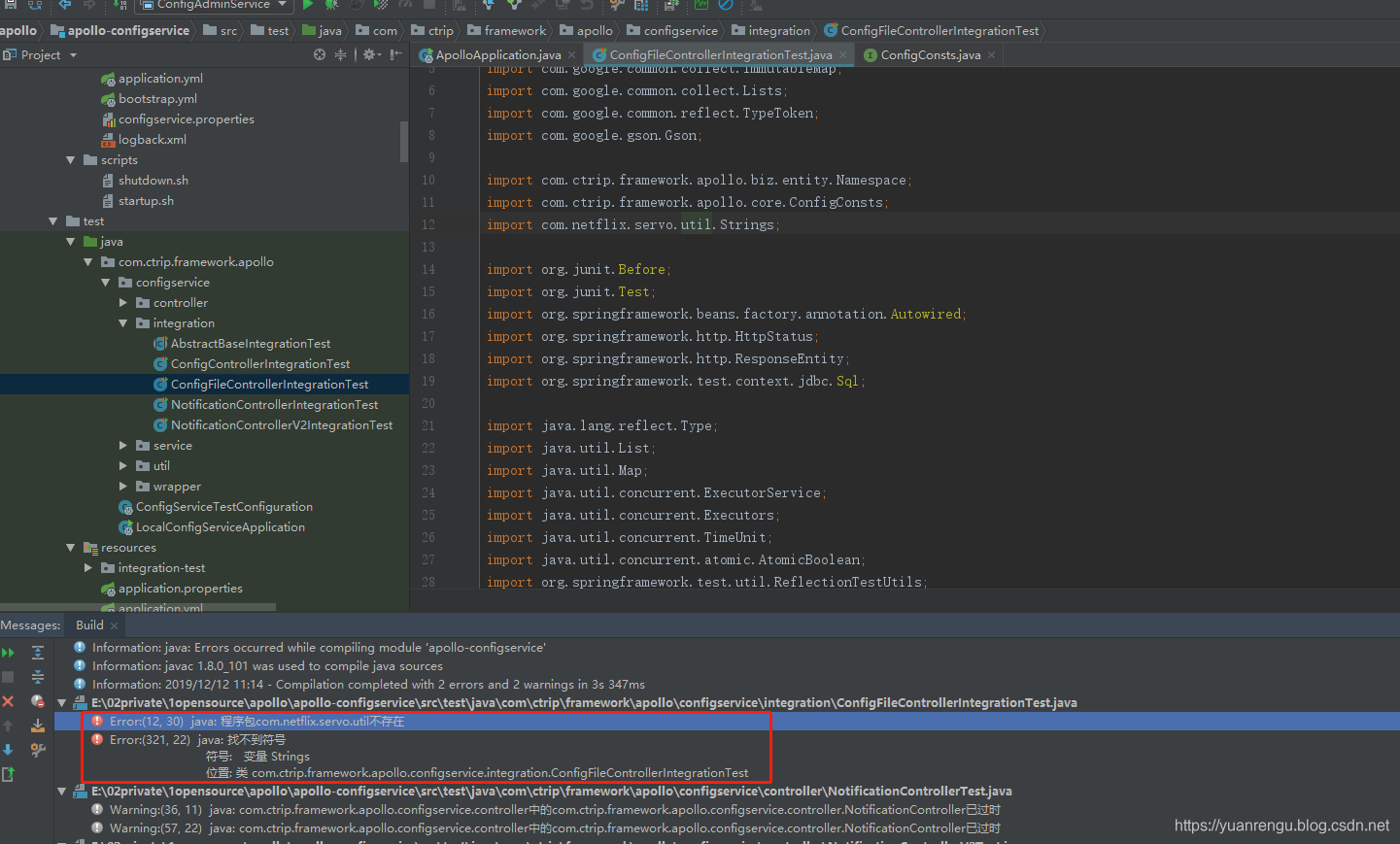
Task: Click ConfigFileControllerIntegrationTest in the breadcrumb bar
Action: (932, 31)
